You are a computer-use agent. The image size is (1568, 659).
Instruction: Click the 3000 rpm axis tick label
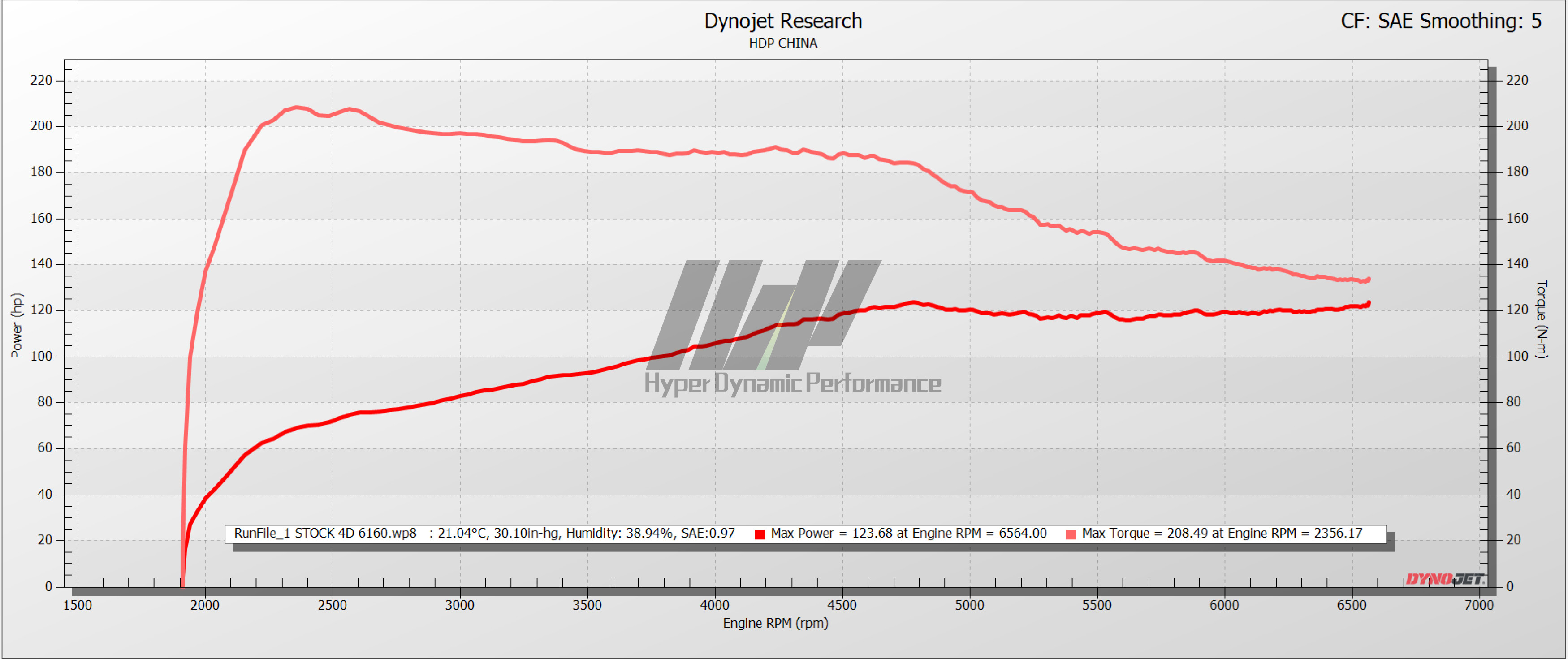pos(460,605)
